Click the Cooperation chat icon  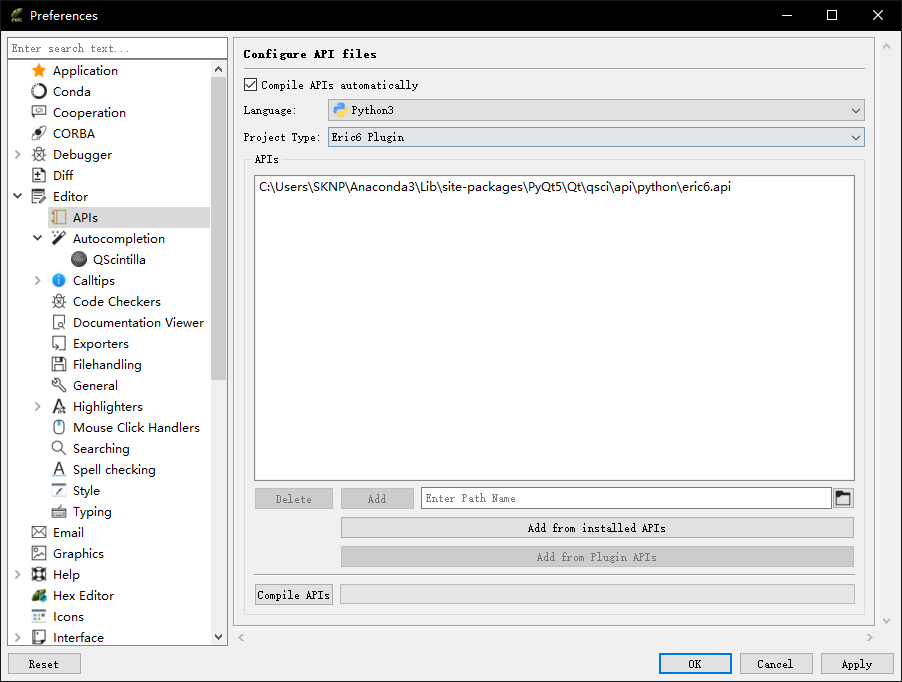click(x=39, y=113)
